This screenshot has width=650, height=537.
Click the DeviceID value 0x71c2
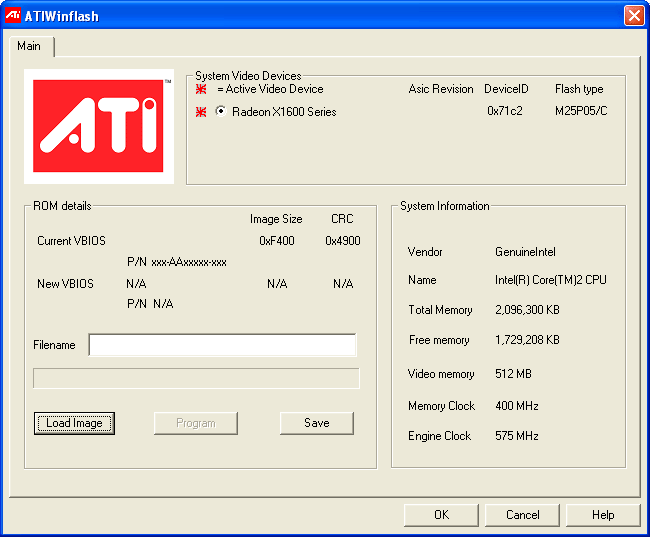click(505, 111)
